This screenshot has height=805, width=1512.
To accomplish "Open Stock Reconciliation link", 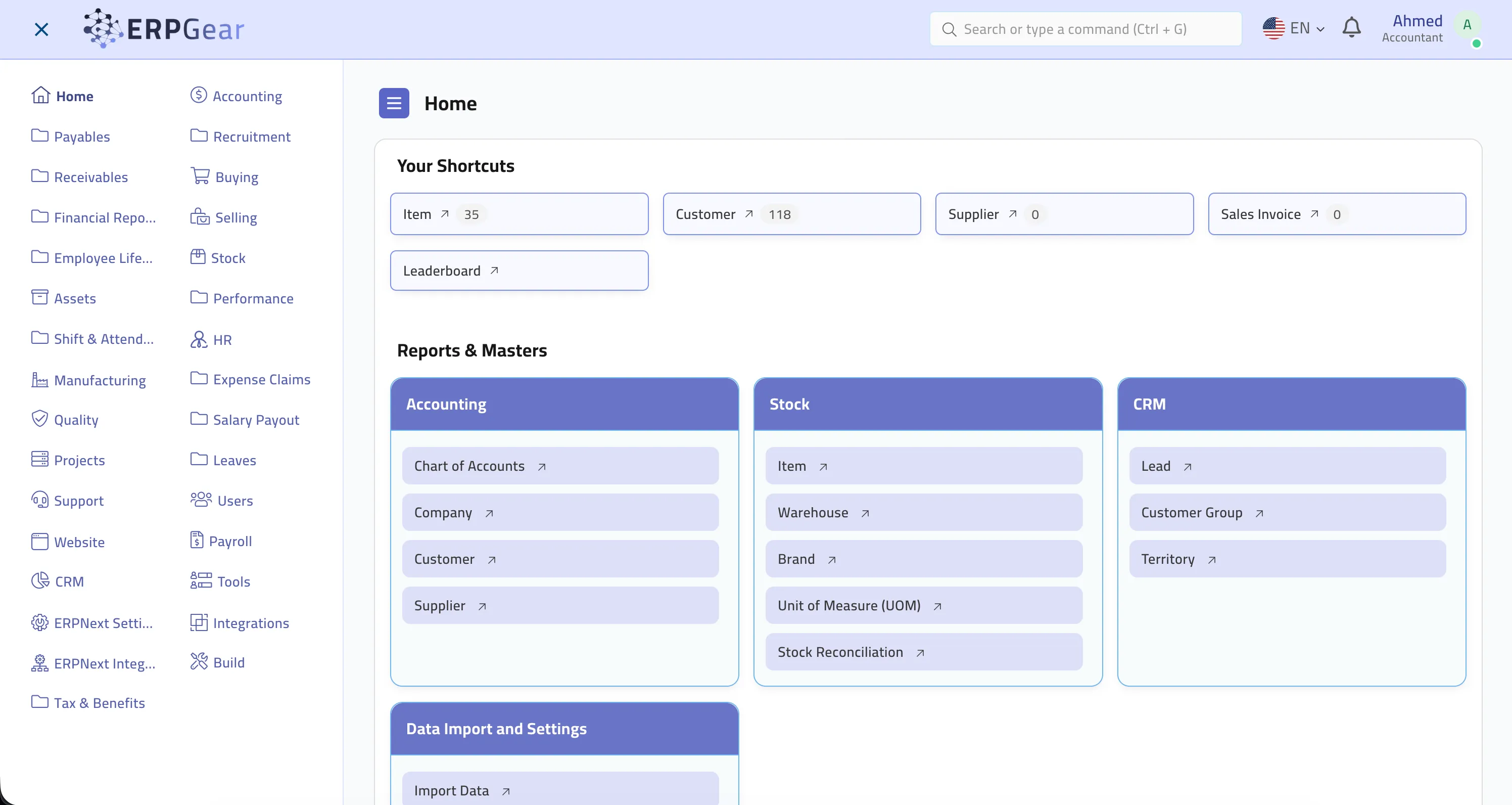I will click(x=924, y=652).
